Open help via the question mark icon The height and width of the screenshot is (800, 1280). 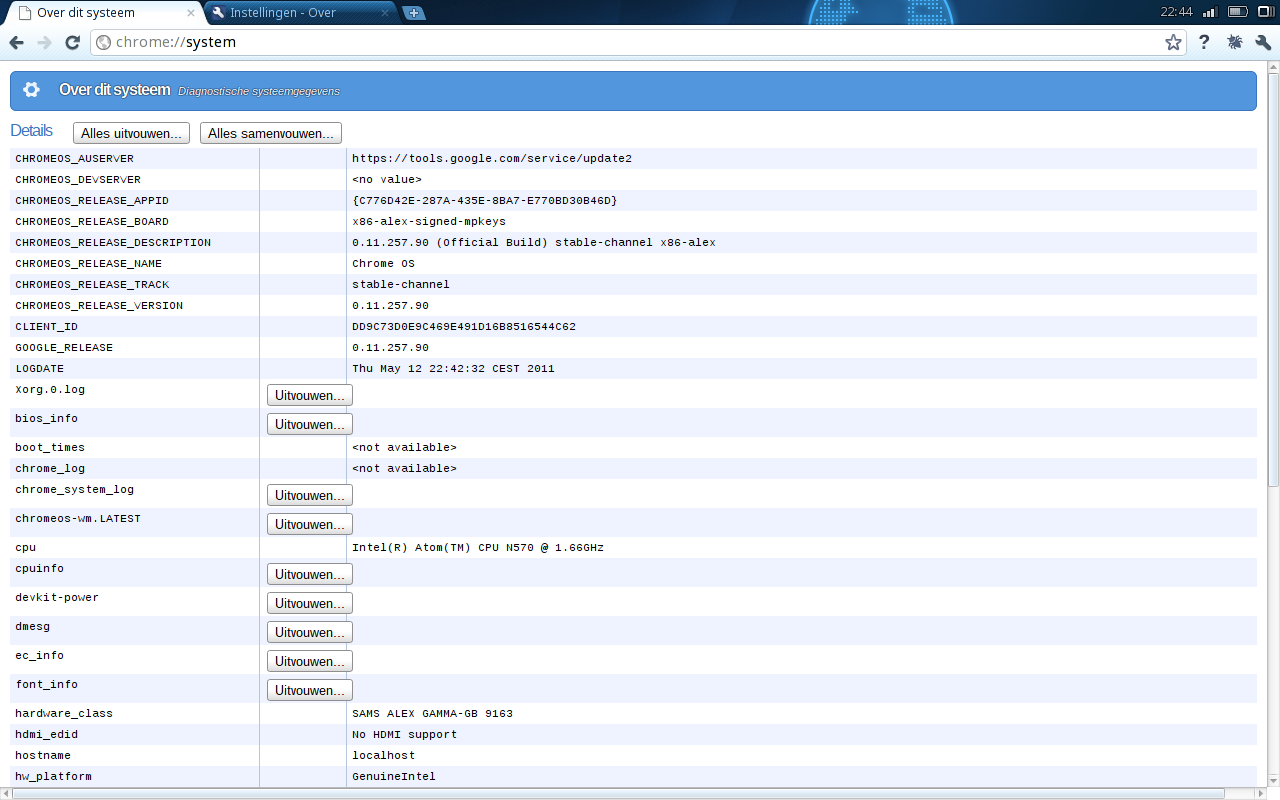coord(1204,43)
